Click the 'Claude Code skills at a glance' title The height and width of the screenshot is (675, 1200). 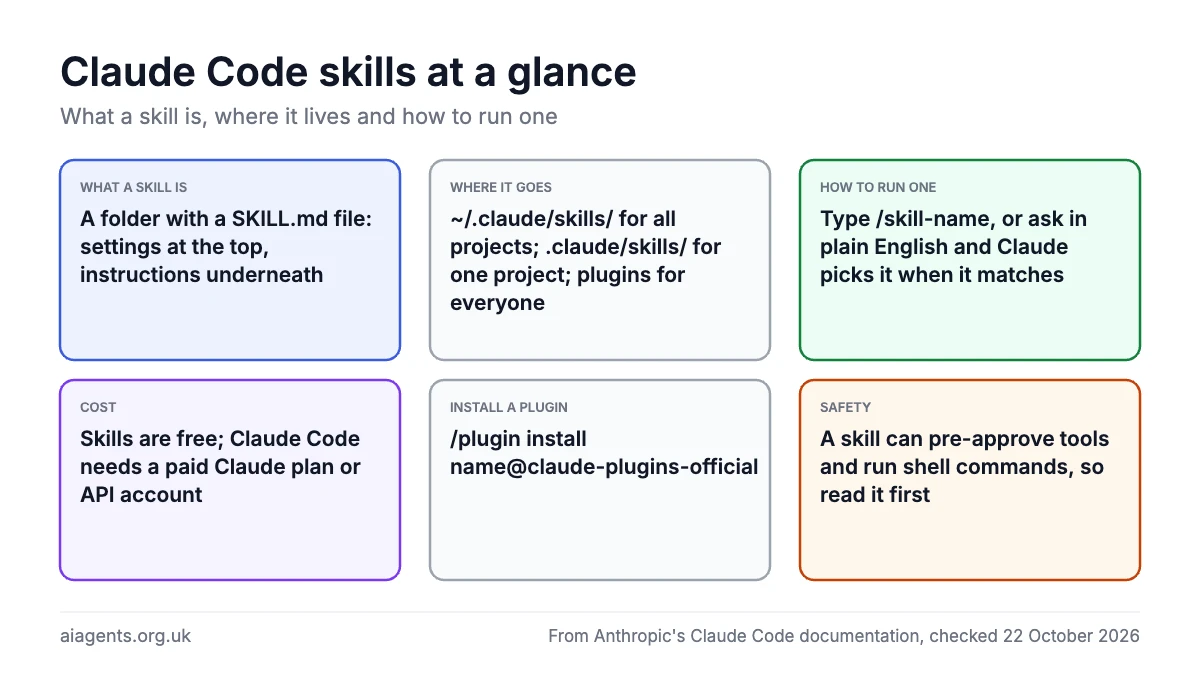348,72
